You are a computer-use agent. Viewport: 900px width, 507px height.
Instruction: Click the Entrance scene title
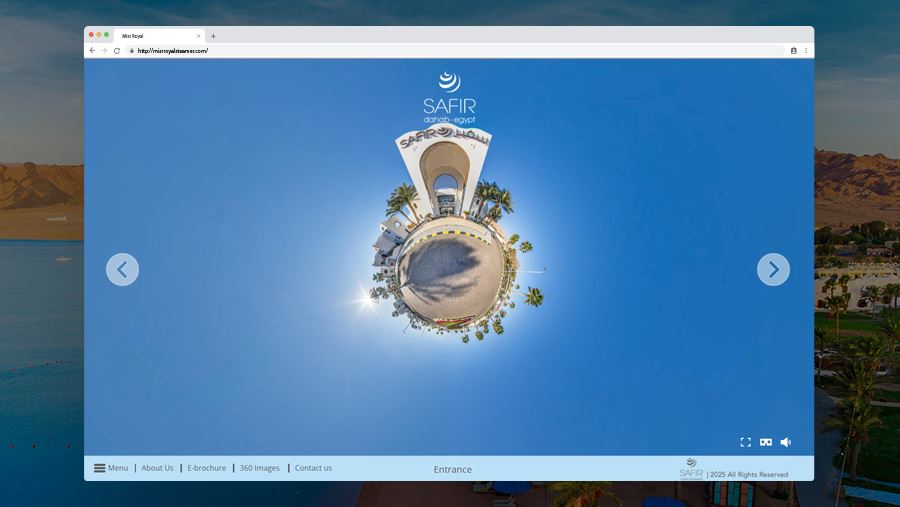(452, 469)
